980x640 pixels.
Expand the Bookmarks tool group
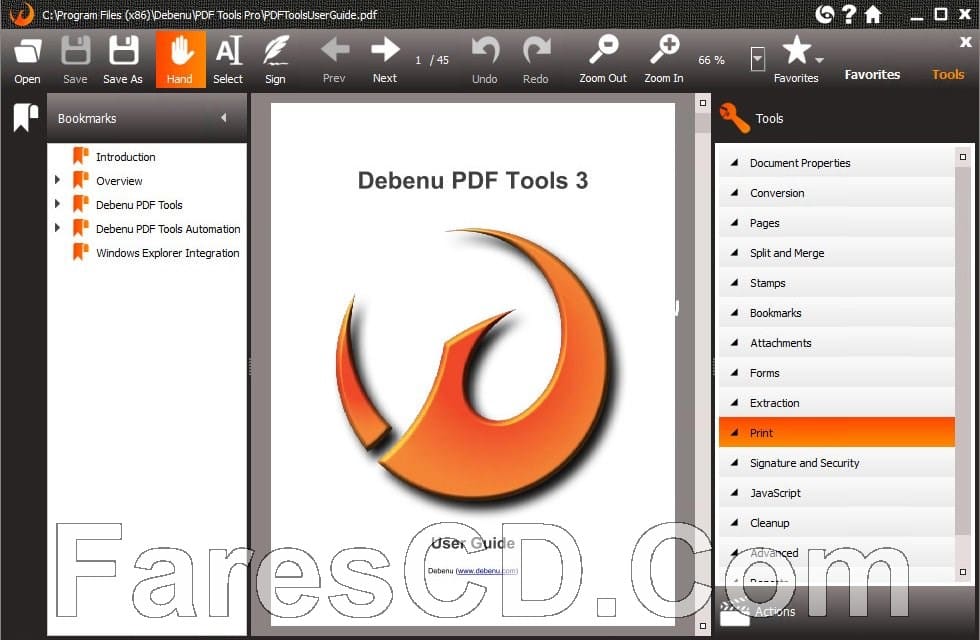(x=735, y=312)
